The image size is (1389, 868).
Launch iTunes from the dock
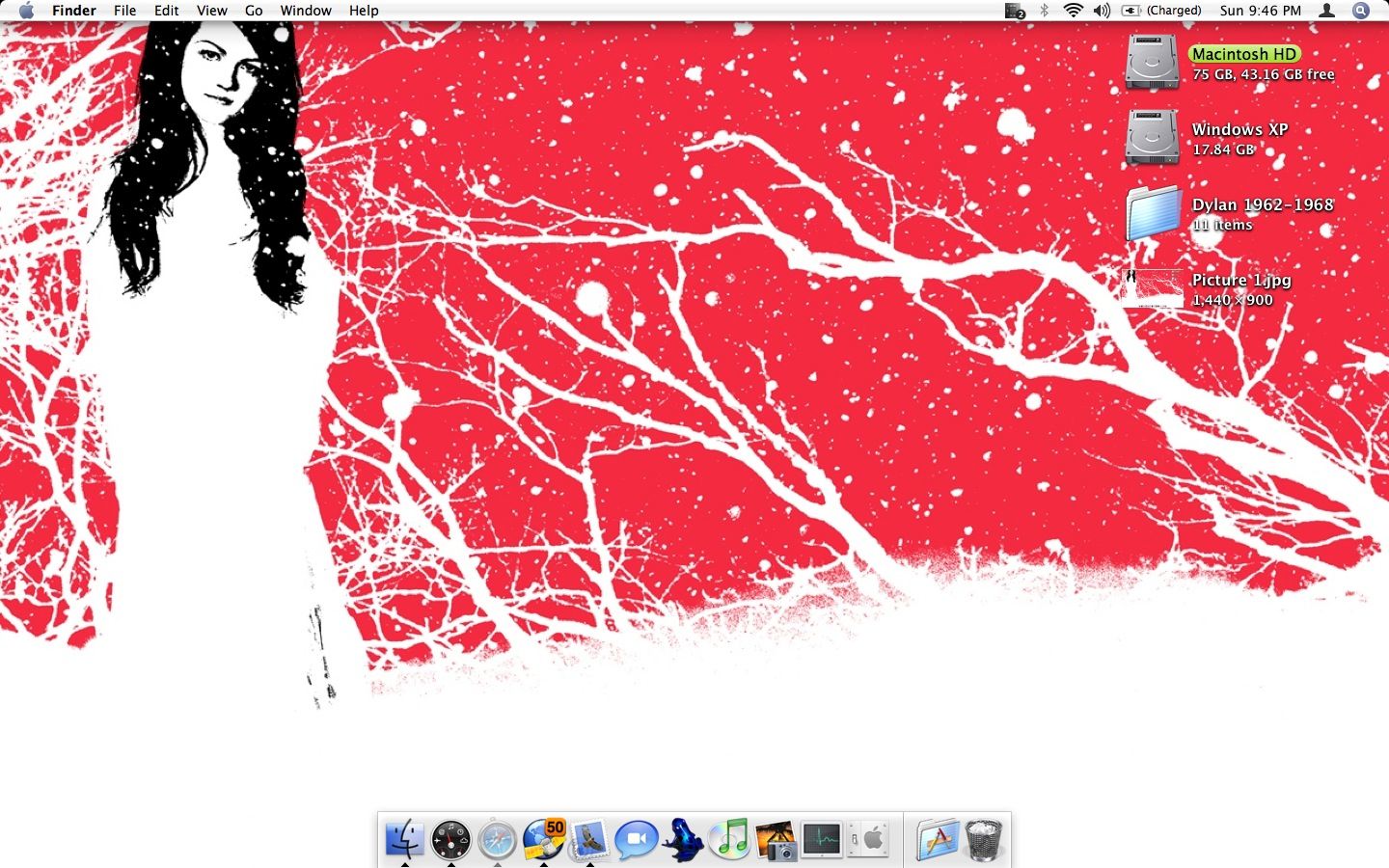(730, 839)
